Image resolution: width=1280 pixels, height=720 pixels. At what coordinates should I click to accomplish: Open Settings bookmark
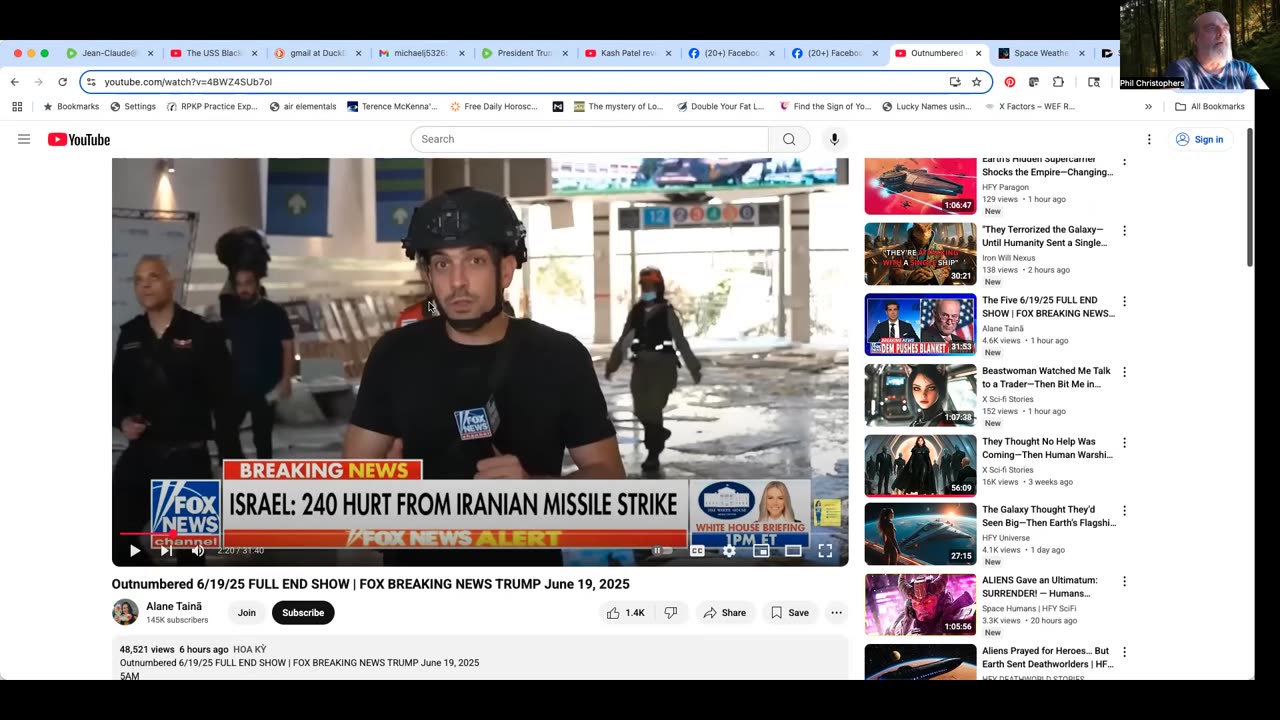click(133, 106)
